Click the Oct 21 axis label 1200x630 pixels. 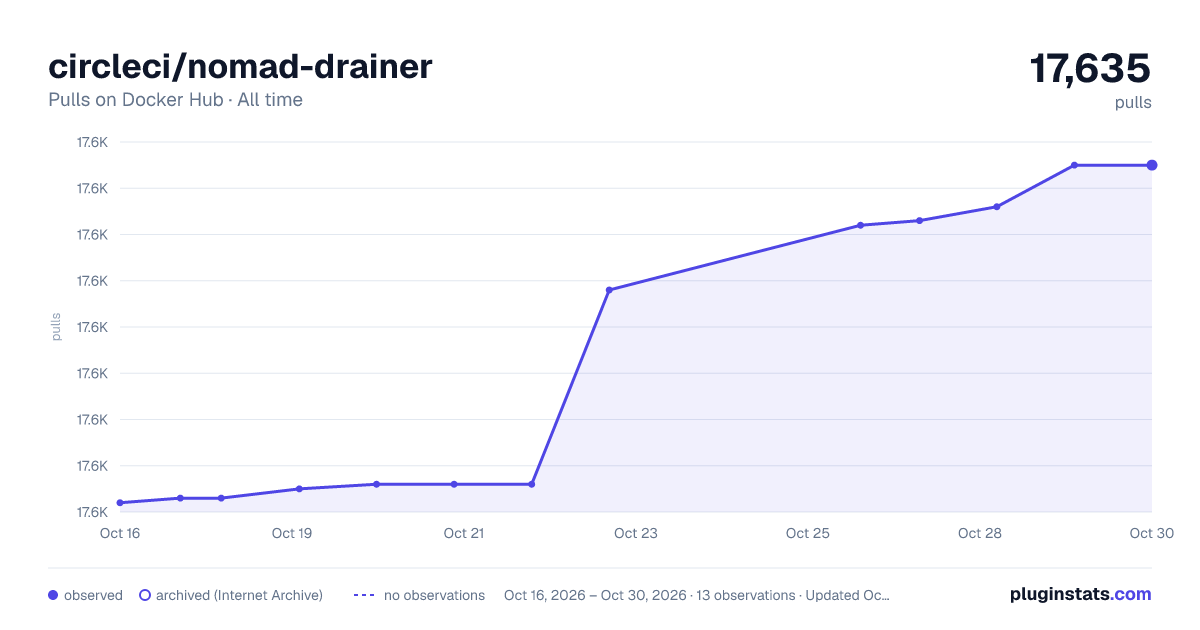(464, 533)
